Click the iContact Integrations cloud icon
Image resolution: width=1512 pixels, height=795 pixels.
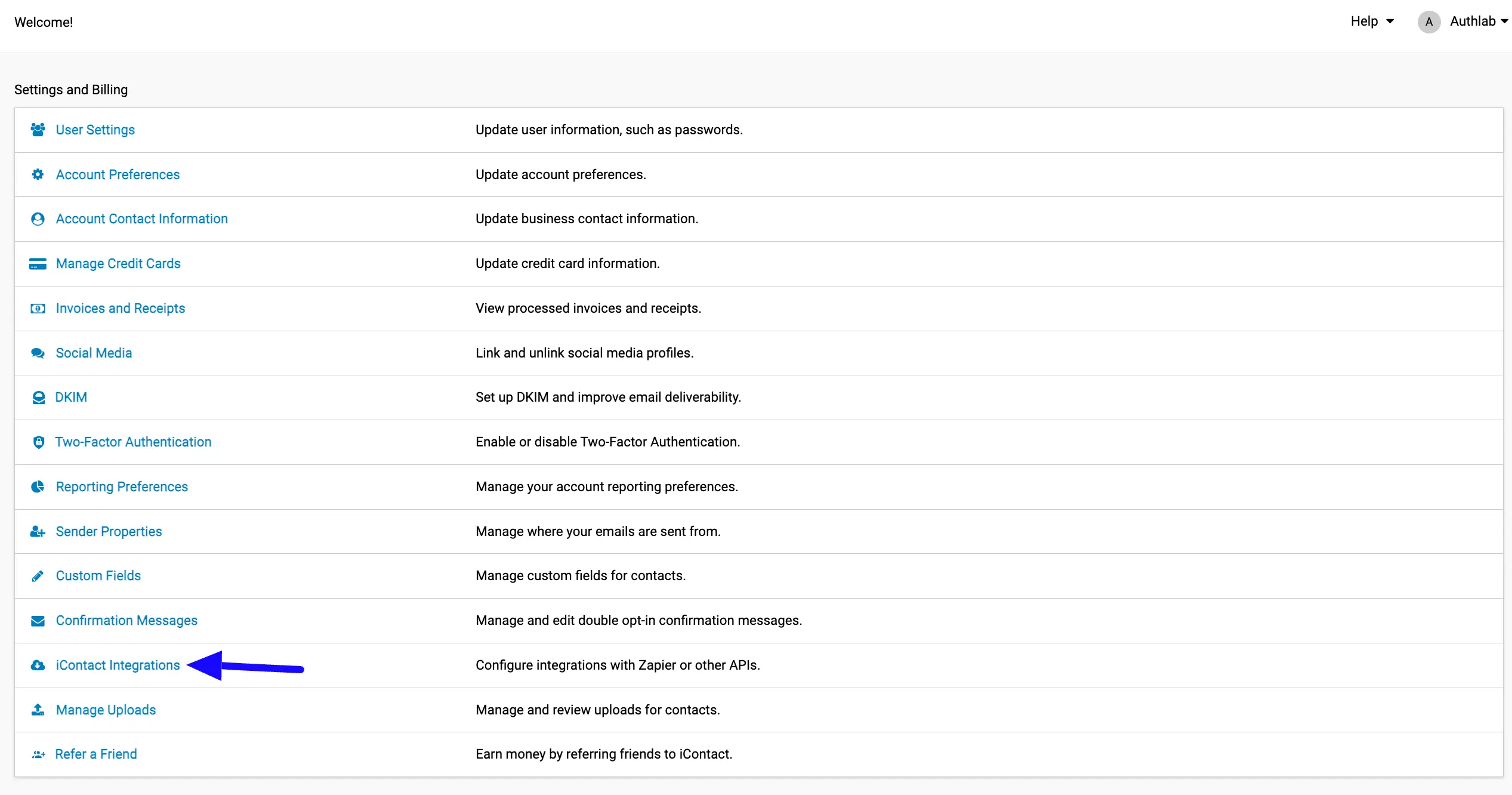[x=38, y=665]
